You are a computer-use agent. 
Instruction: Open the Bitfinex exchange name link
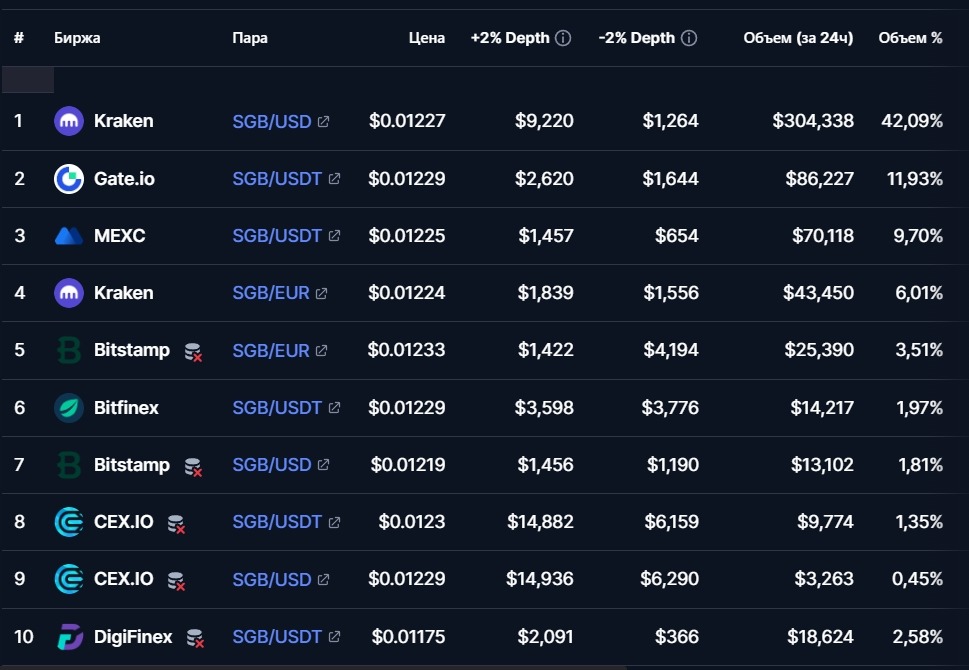click(126, 408)
